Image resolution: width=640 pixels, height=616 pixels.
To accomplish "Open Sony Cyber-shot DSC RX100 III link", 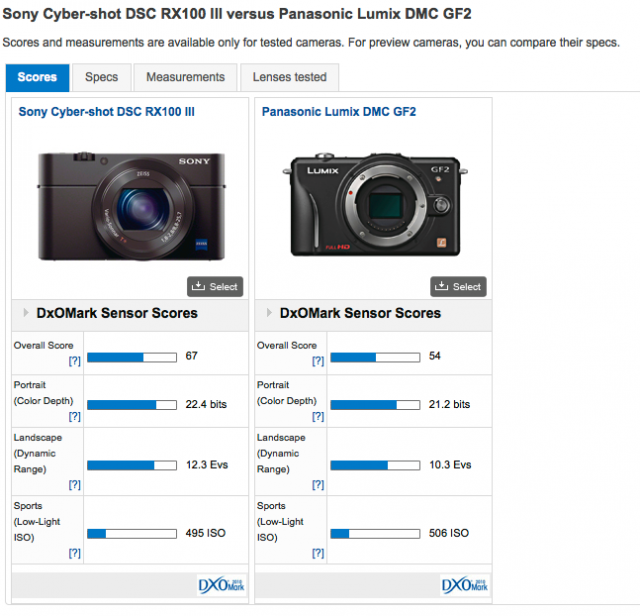I will click(x=107, y=111).
